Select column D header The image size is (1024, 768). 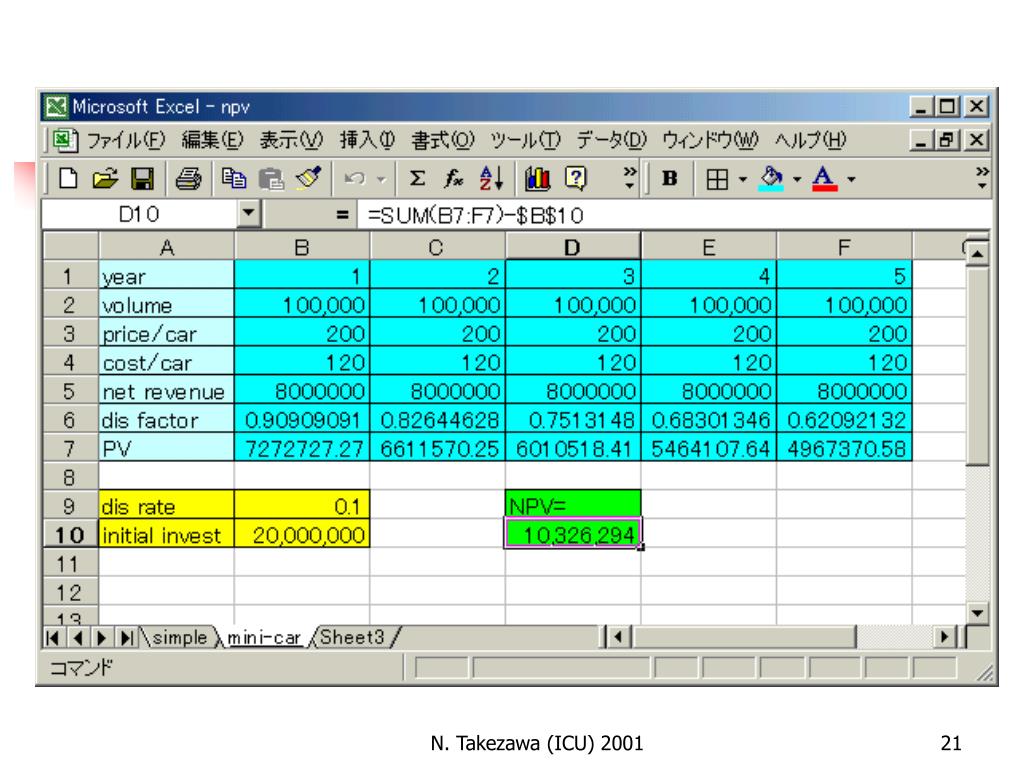(573, 248)
